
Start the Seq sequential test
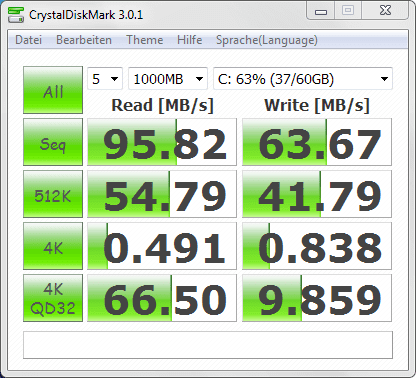point(53,142)
